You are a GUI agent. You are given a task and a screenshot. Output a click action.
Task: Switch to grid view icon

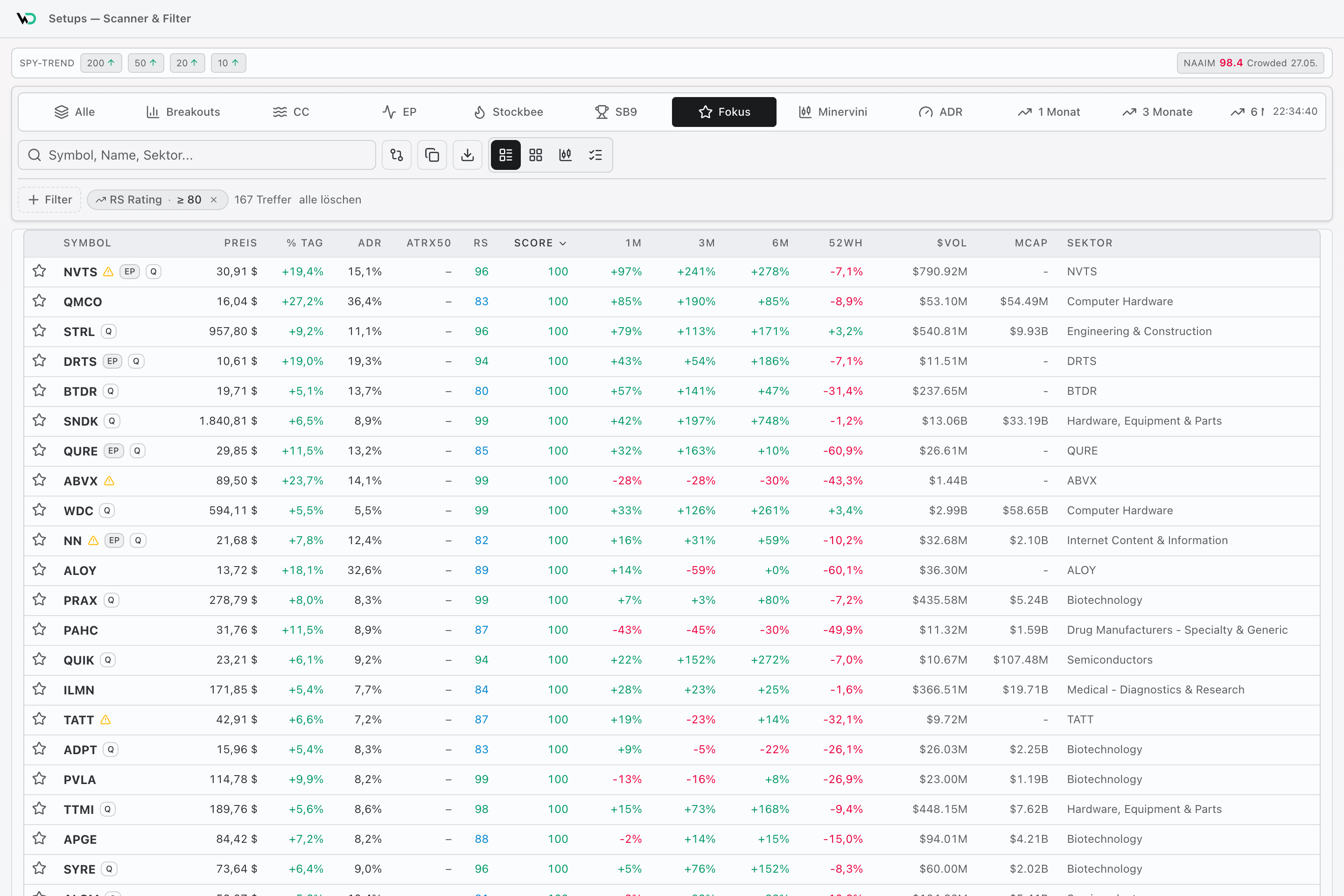coord(535,155)
